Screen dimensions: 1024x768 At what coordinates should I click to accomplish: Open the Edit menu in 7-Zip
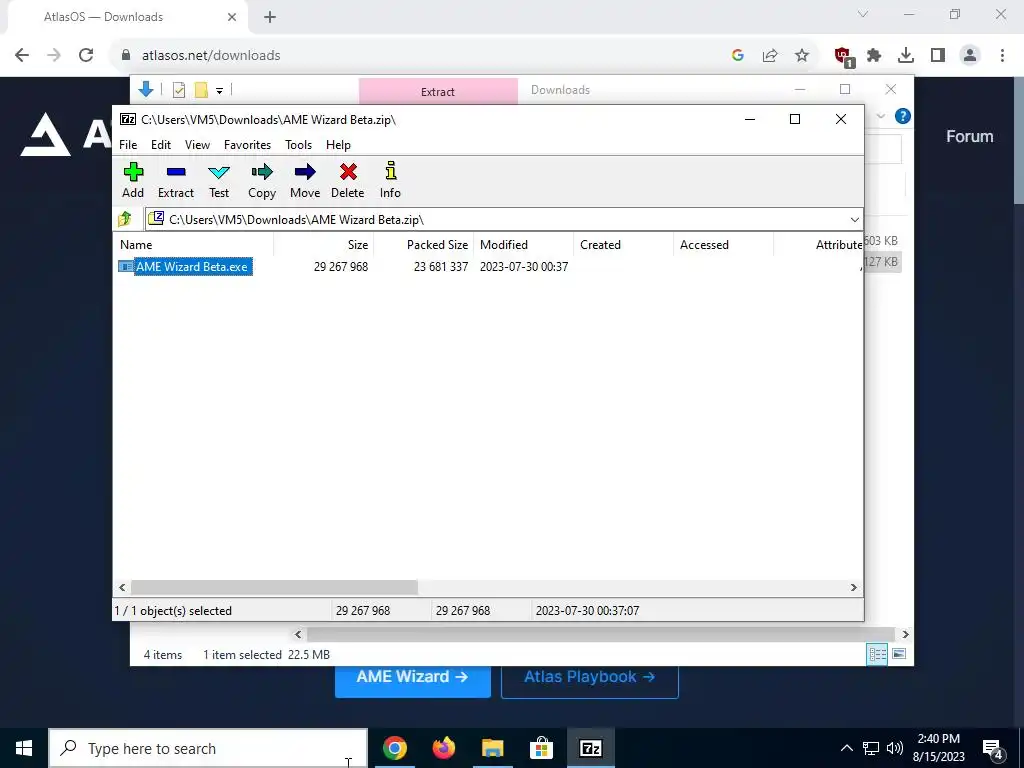pos(161,145)
